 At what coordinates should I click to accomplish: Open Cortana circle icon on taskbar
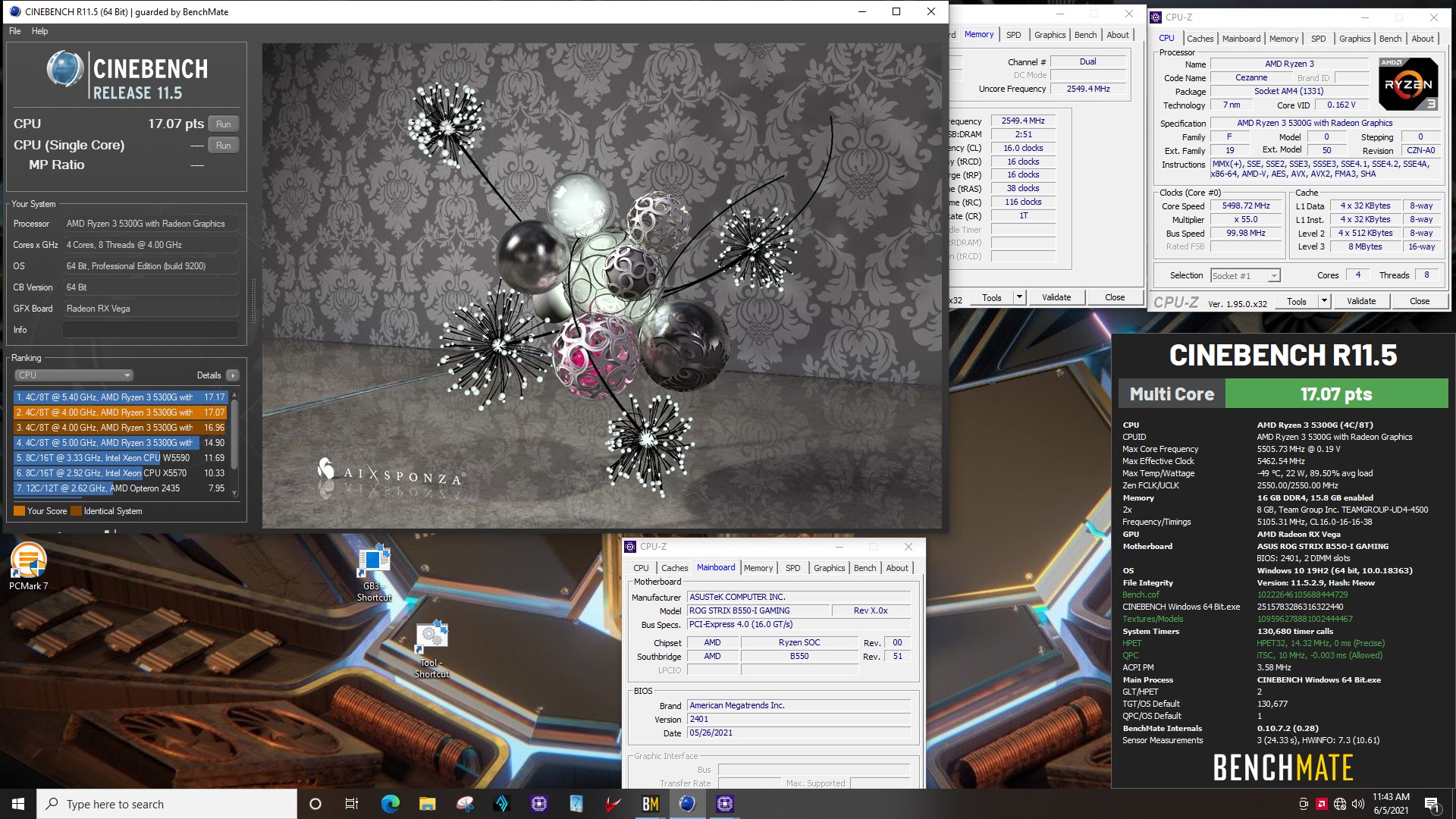315,804
